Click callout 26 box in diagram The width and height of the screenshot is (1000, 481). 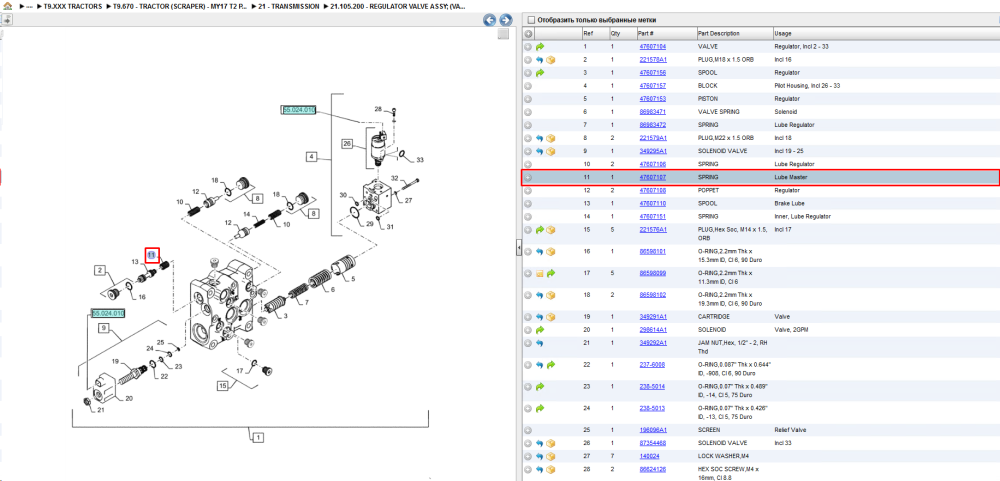click(348, 144)
